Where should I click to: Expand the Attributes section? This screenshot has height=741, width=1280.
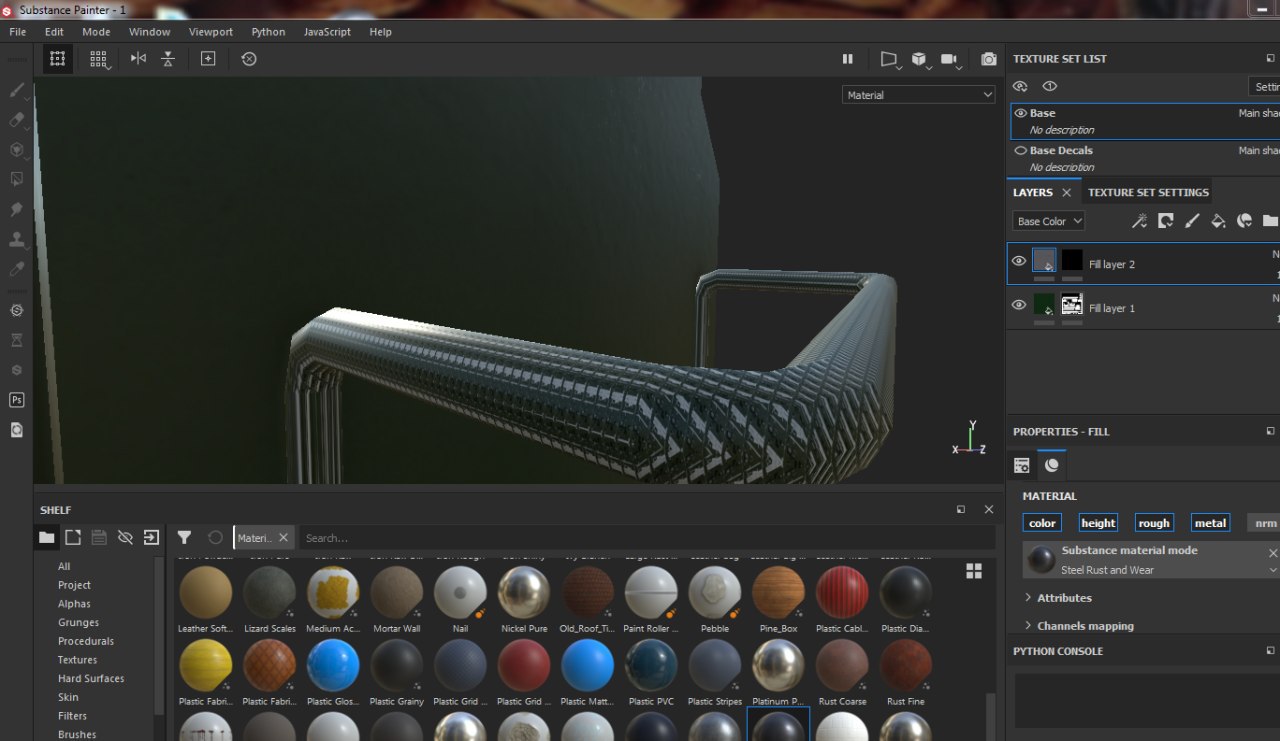pyautogui.click(x=1064, y=598)
